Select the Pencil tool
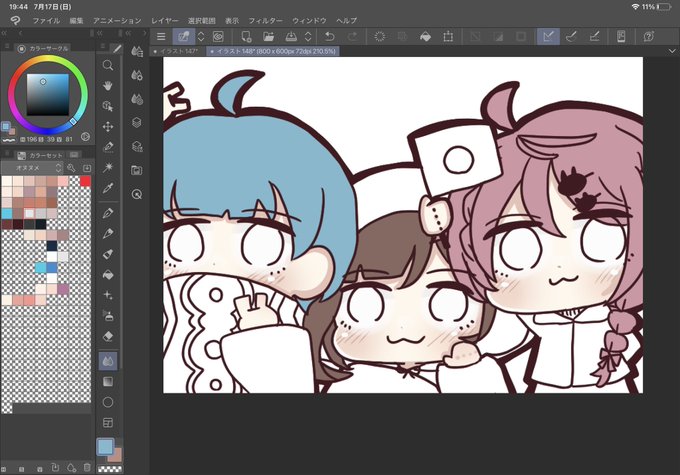Image resolution: width=680 pixels, height=475 pixels. [x=108, y=233]
